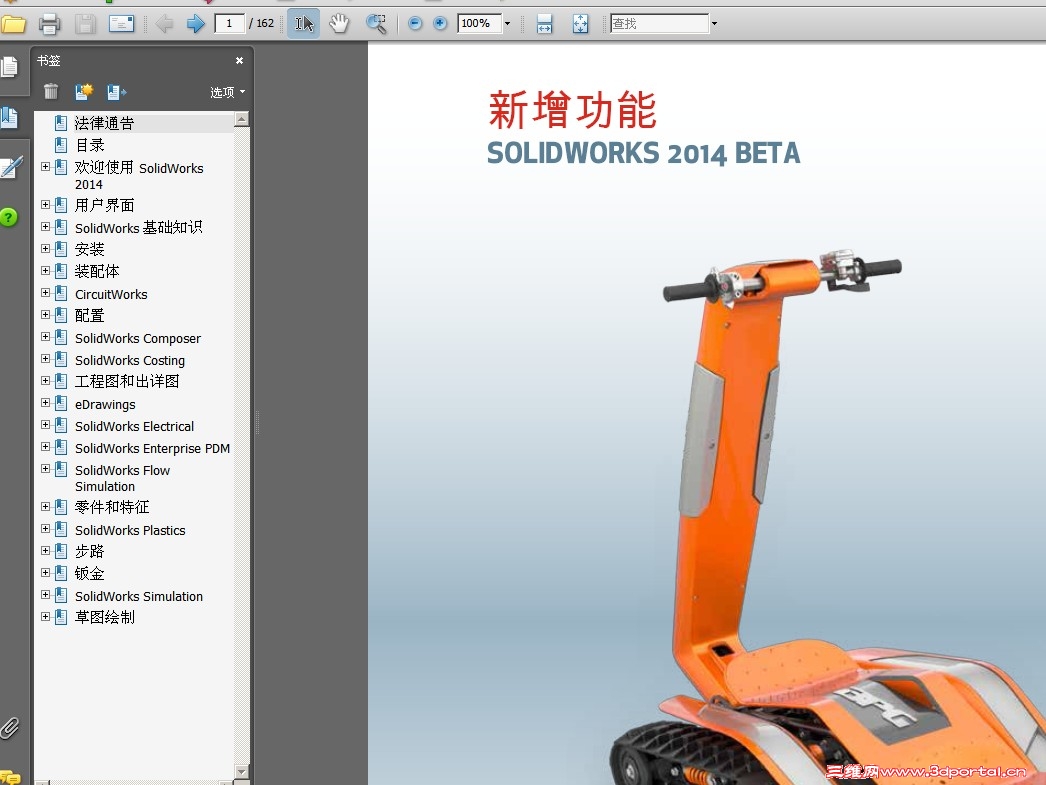Viewport: 1046px width, 785px height.
Task: Open attachments paperclip panel
Action: [9, 728]
